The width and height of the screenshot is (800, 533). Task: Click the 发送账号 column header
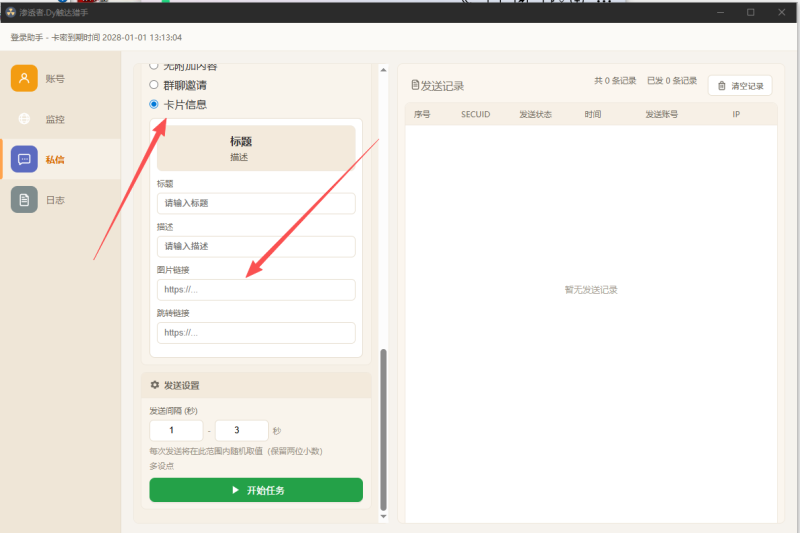661,114
